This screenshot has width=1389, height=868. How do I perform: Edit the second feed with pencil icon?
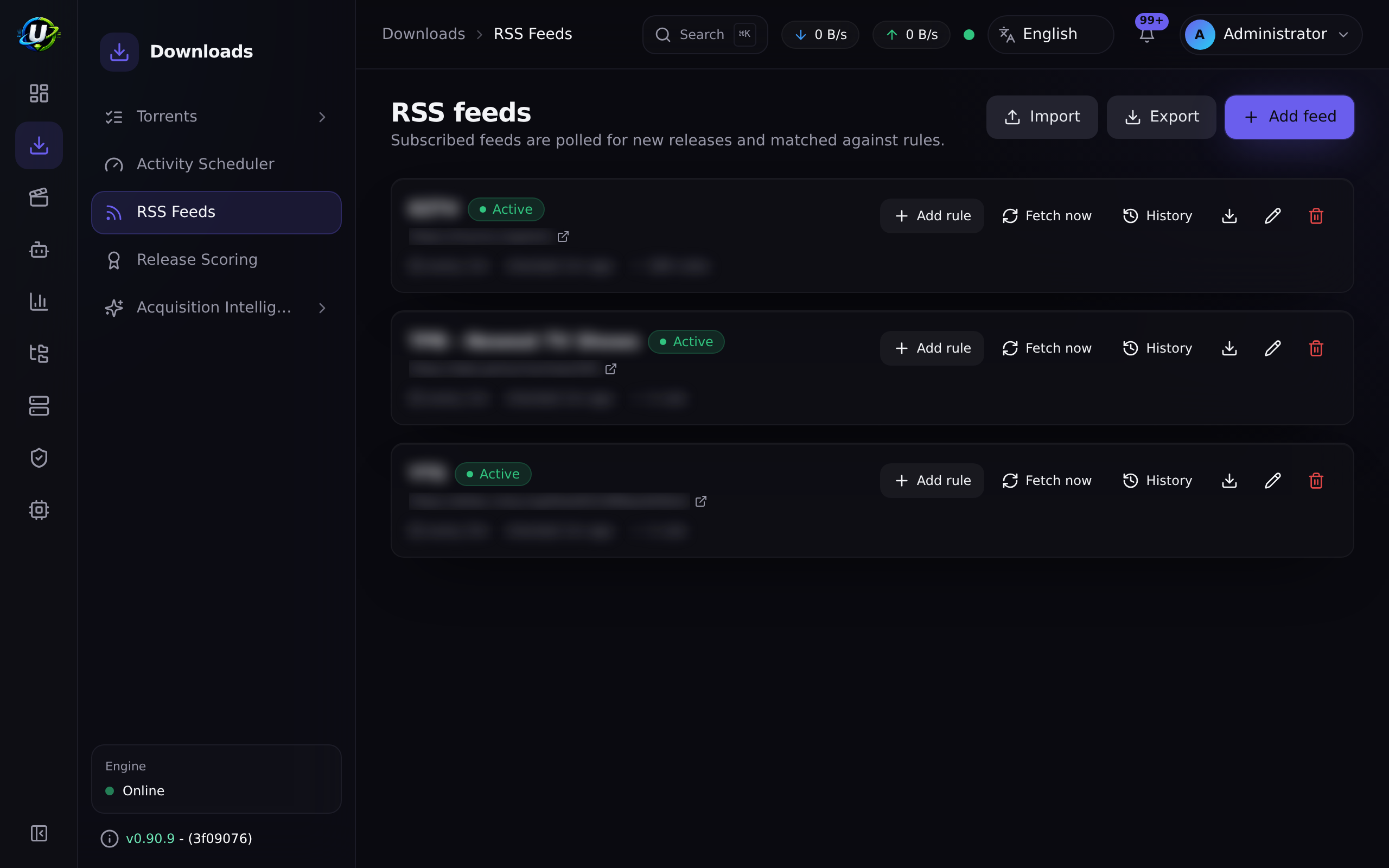click(1272, 348)
